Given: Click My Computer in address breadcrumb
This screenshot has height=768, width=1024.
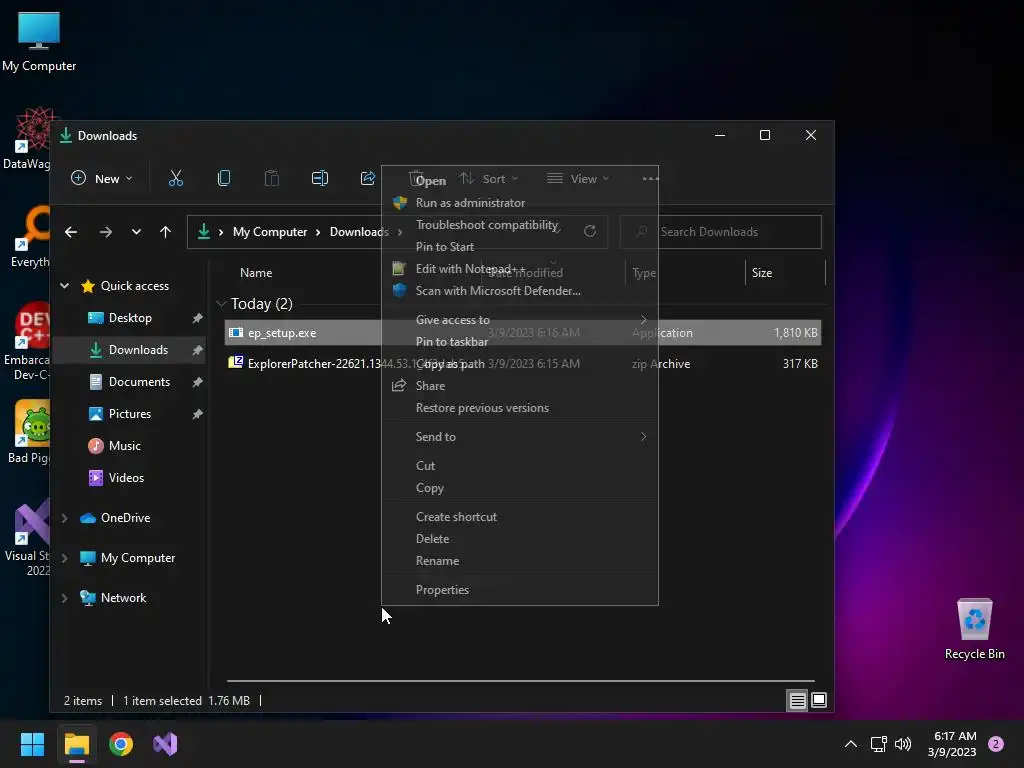Looking at the screenshot, I should tap(270, 232).
